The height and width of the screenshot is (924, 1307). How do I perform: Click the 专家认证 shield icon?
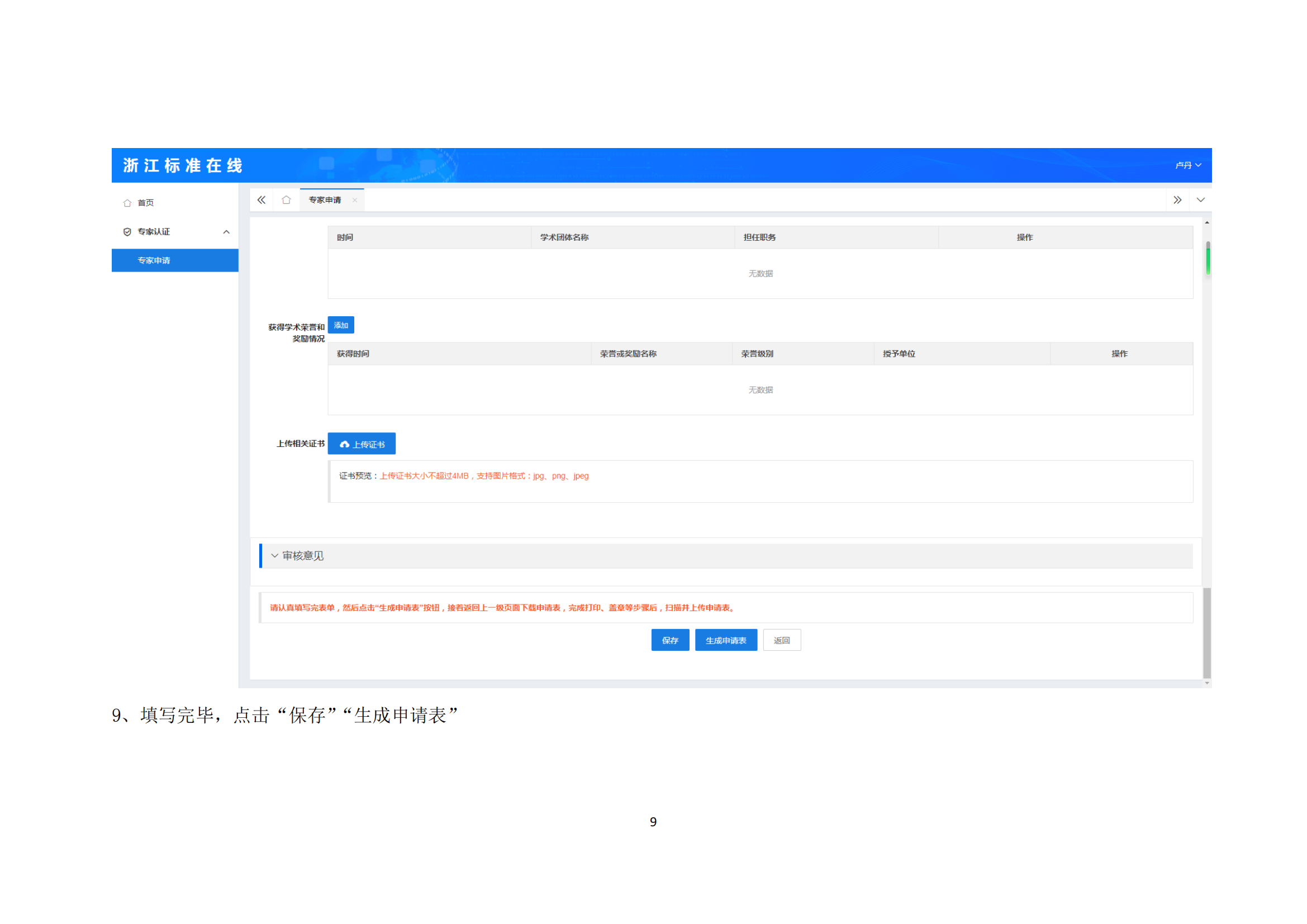point(127,232)
